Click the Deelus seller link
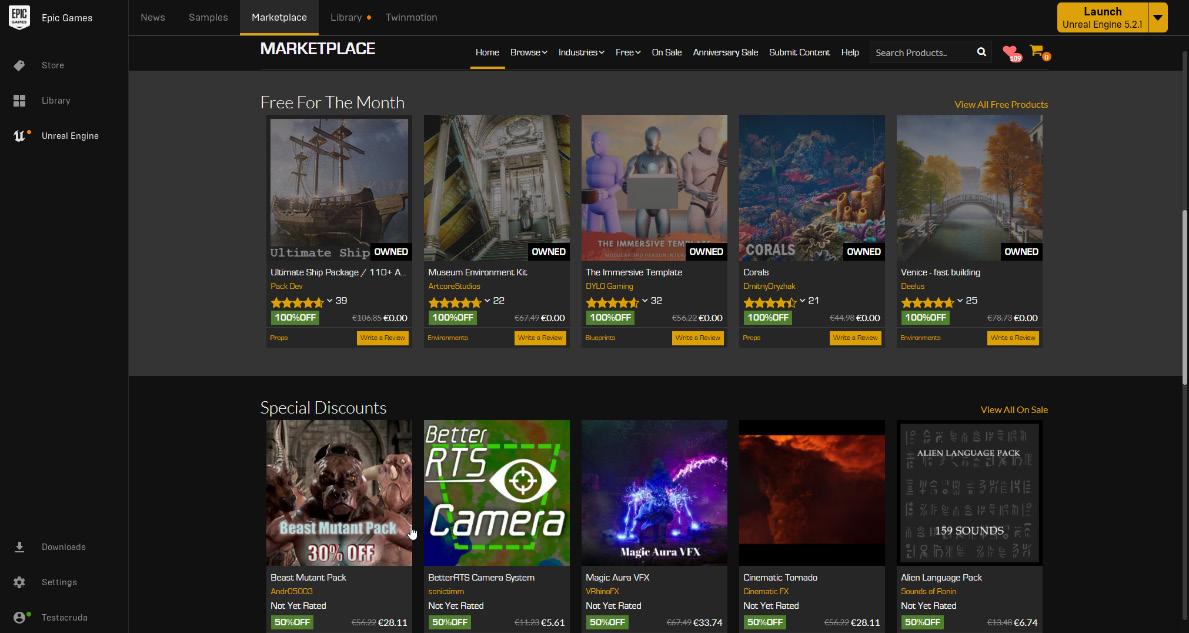The image size is (1189, 633). 912,287
